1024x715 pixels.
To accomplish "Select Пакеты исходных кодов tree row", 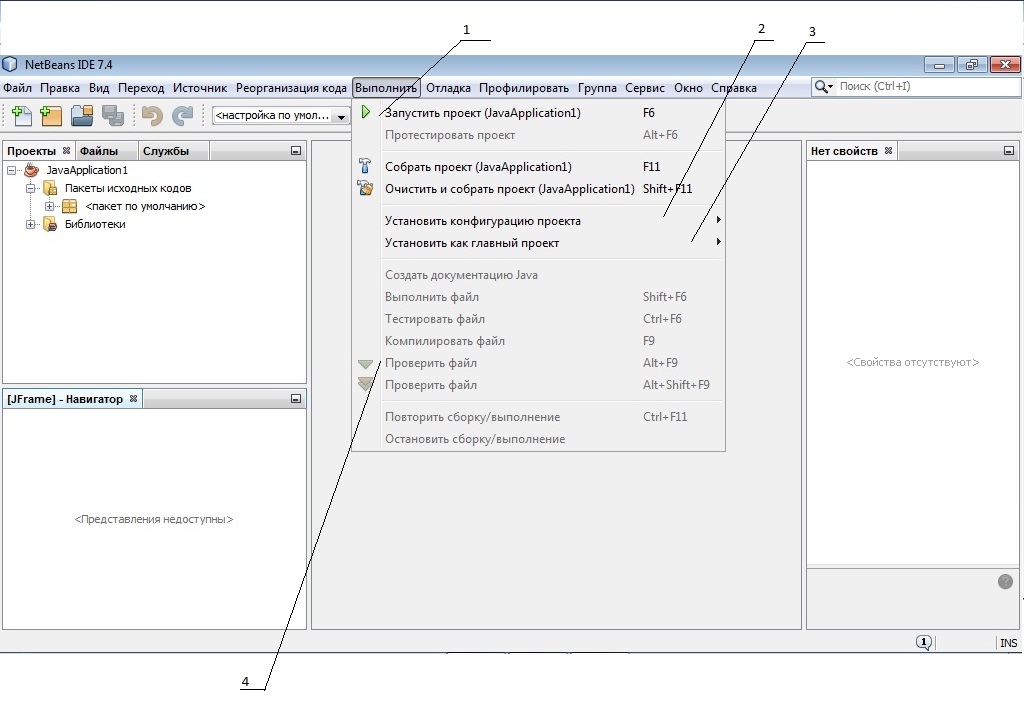I will [128, 188].
